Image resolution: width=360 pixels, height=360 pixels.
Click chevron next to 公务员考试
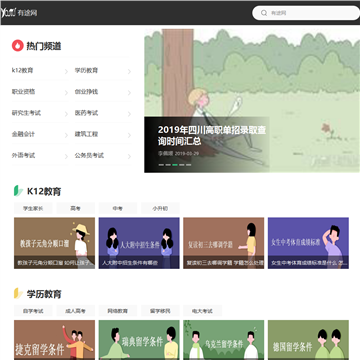tap(129, 156)
